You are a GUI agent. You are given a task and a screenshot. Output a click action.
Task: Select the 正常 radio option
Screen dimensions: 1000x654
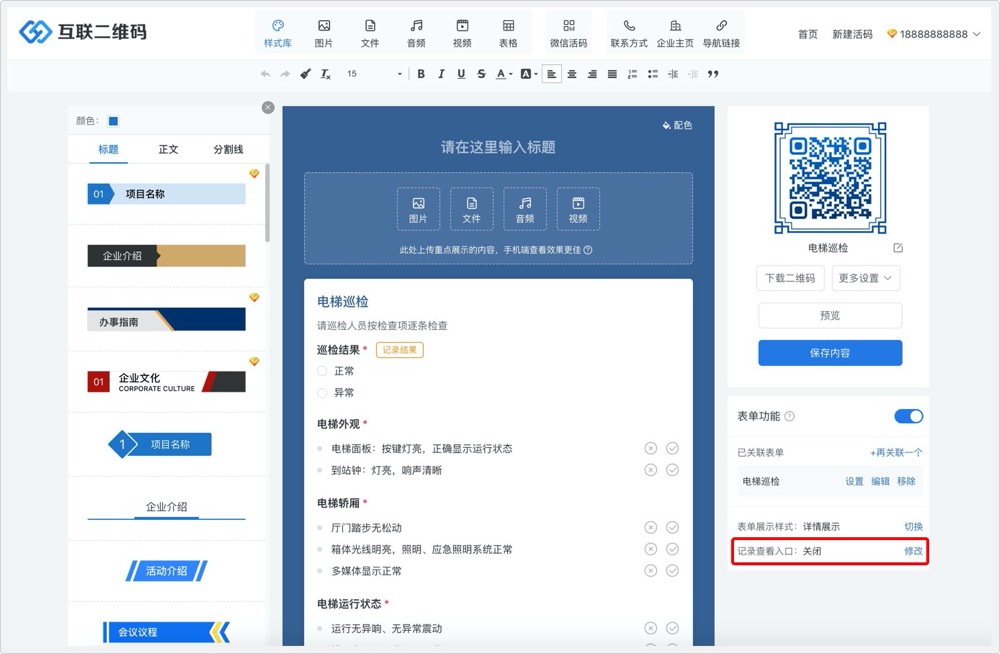(x=322, y=371)
